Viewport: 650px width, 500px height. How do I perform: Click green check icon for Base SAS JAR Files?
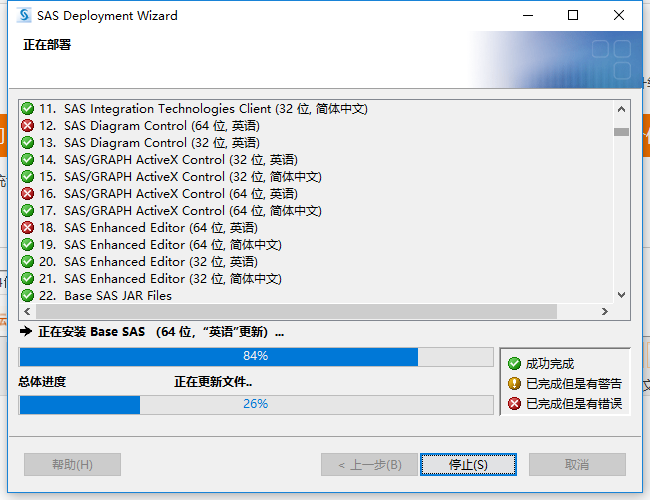coord(27,296)
